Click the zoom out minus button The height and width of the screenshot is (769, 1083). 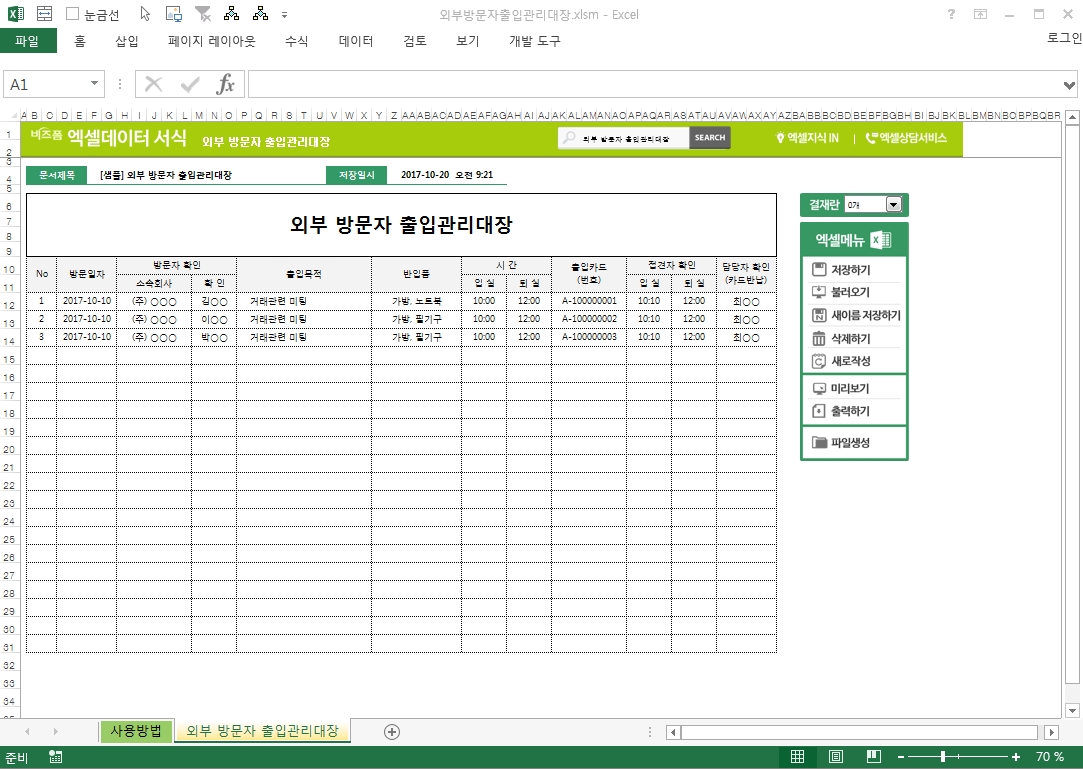(901, 757)
